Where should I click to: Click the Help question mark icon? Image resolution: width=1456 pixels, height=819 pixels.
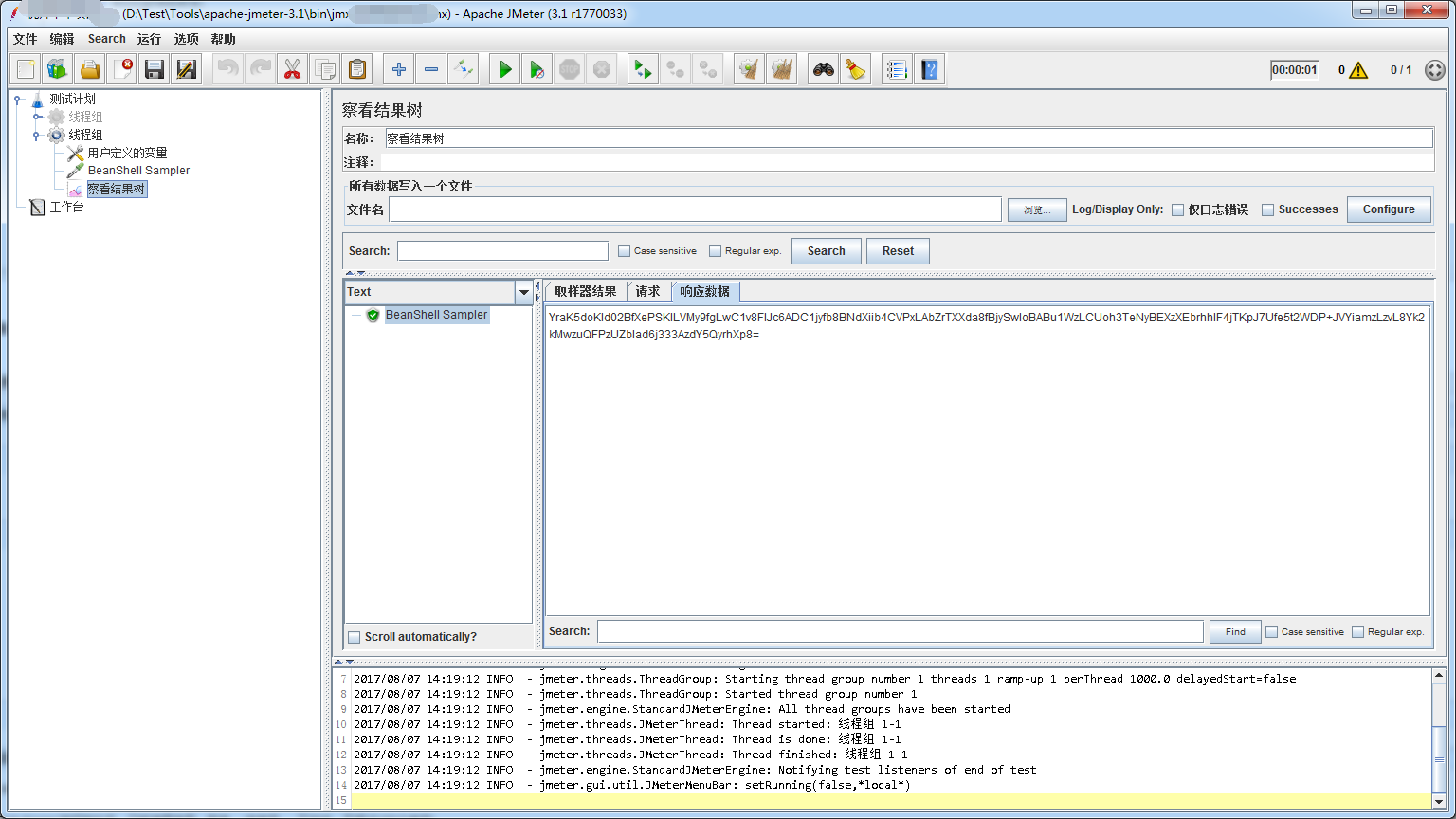click(930, 68)
